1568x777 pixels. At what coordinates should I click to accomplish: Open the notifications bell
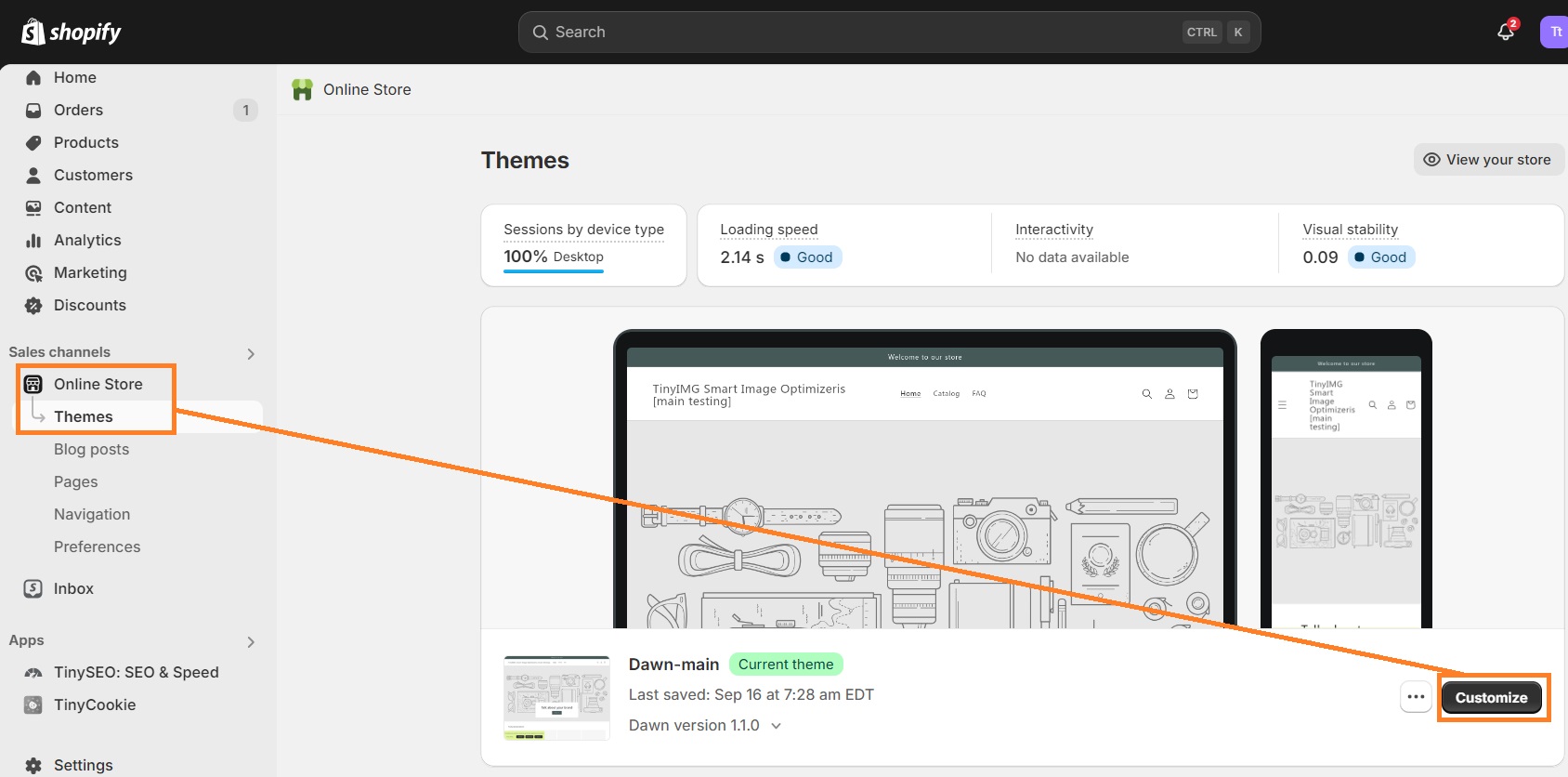(x=1506, y=32)
